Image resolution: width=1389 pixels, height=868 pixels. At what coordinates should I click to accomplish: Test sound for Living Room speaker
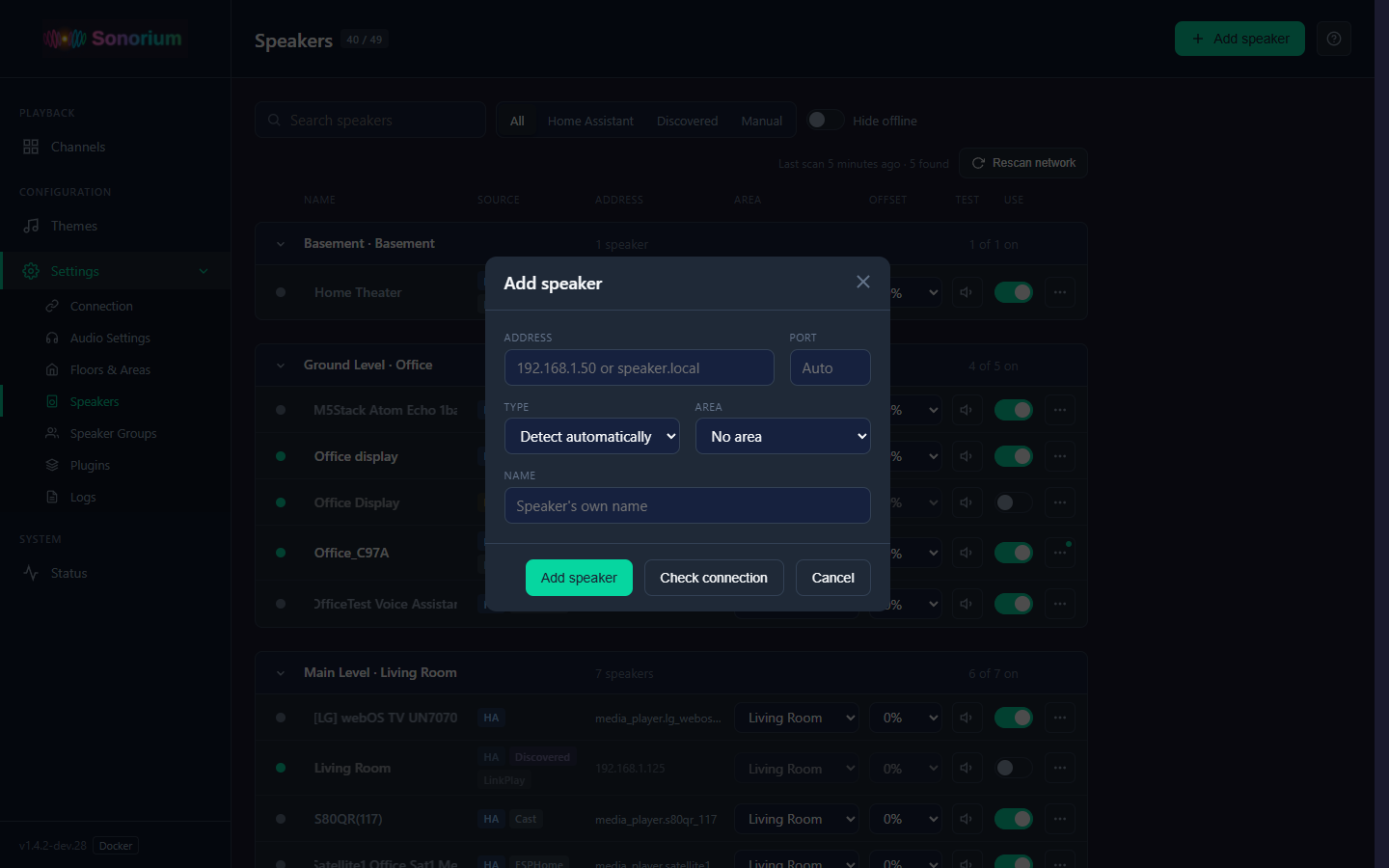coord(966,768)
